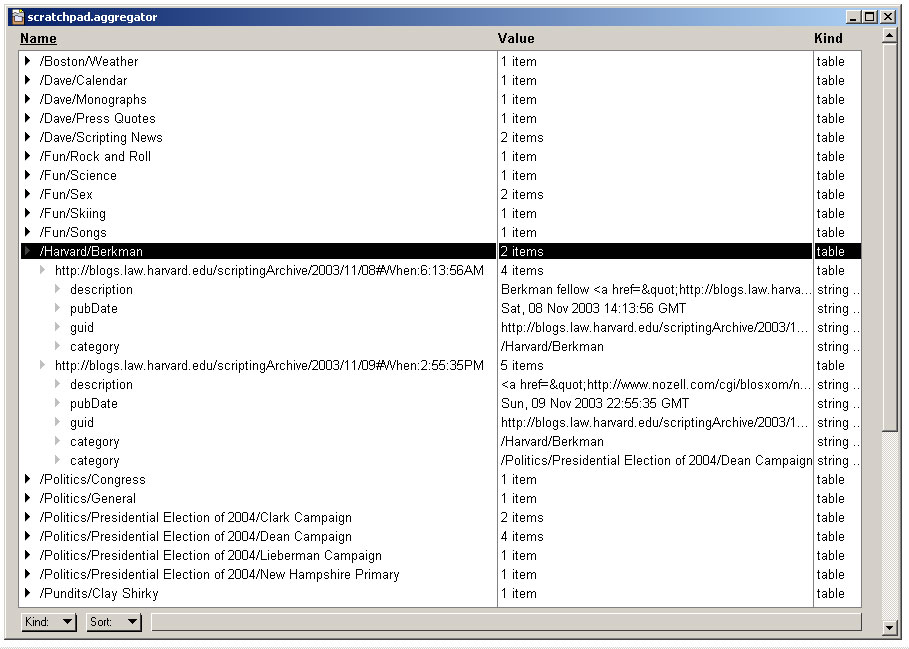Click the status text field at bottom
This screenshot has width=909, height=649.
(x=505, y=622)
